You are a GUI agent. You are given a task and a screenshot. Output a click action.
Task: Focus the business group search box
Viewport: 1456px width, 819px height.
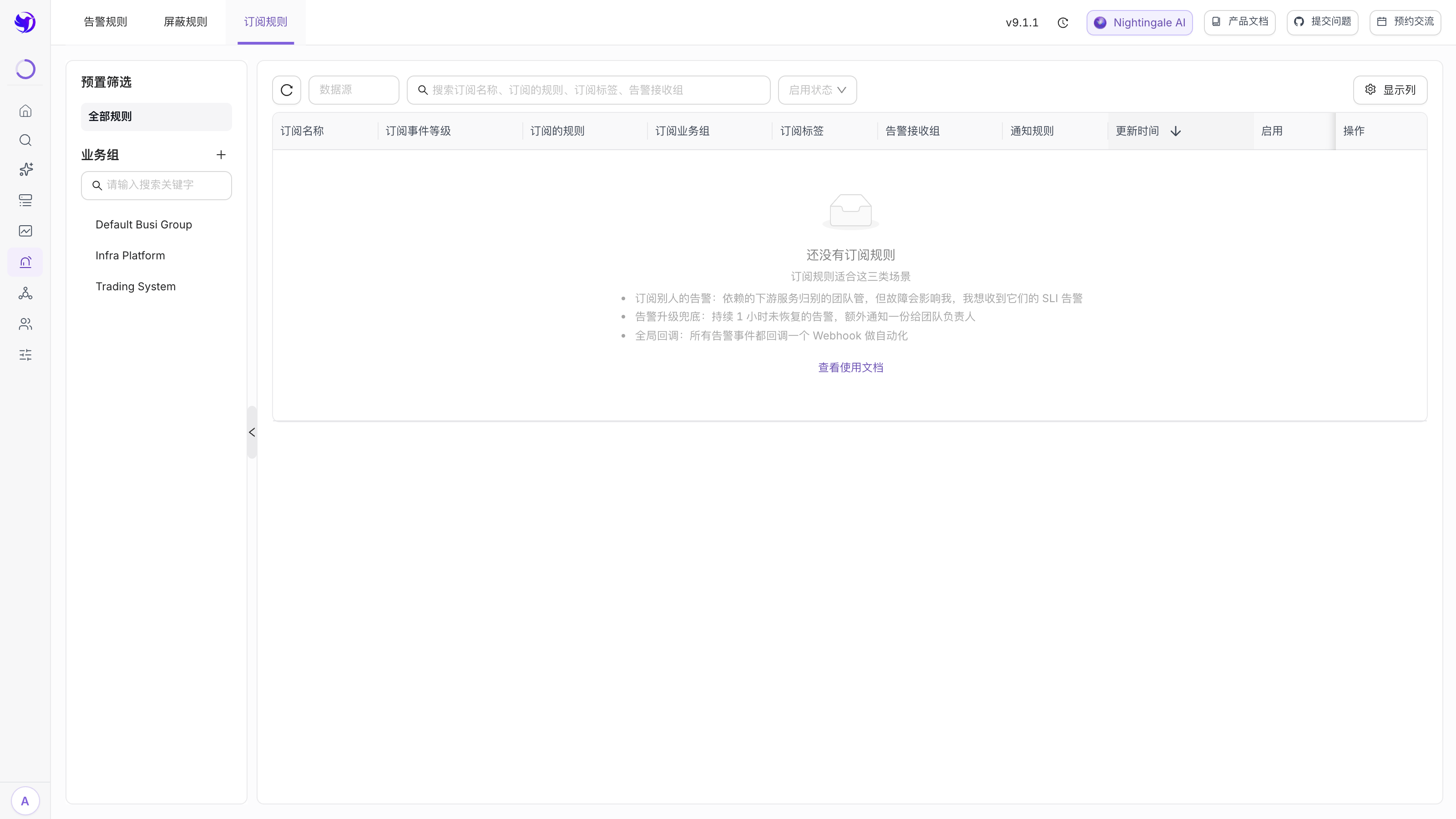coord(157,185)
